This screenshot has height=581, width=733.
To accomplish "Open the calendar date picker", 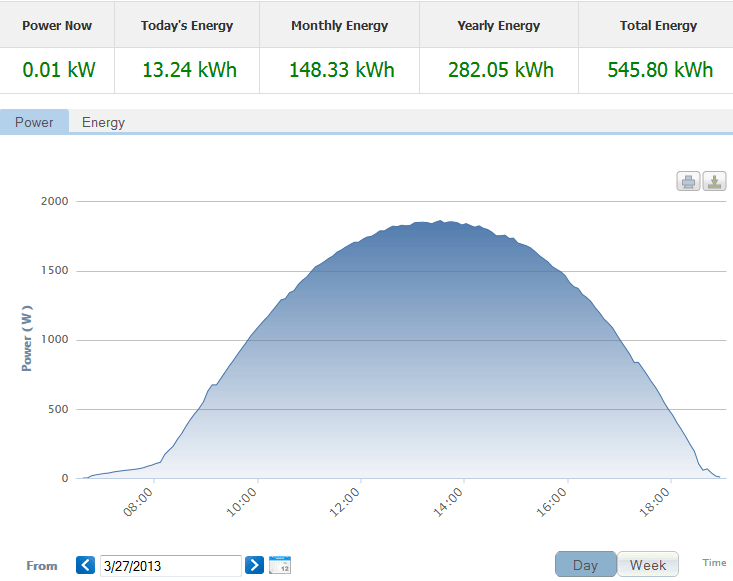I will point(280,565).
